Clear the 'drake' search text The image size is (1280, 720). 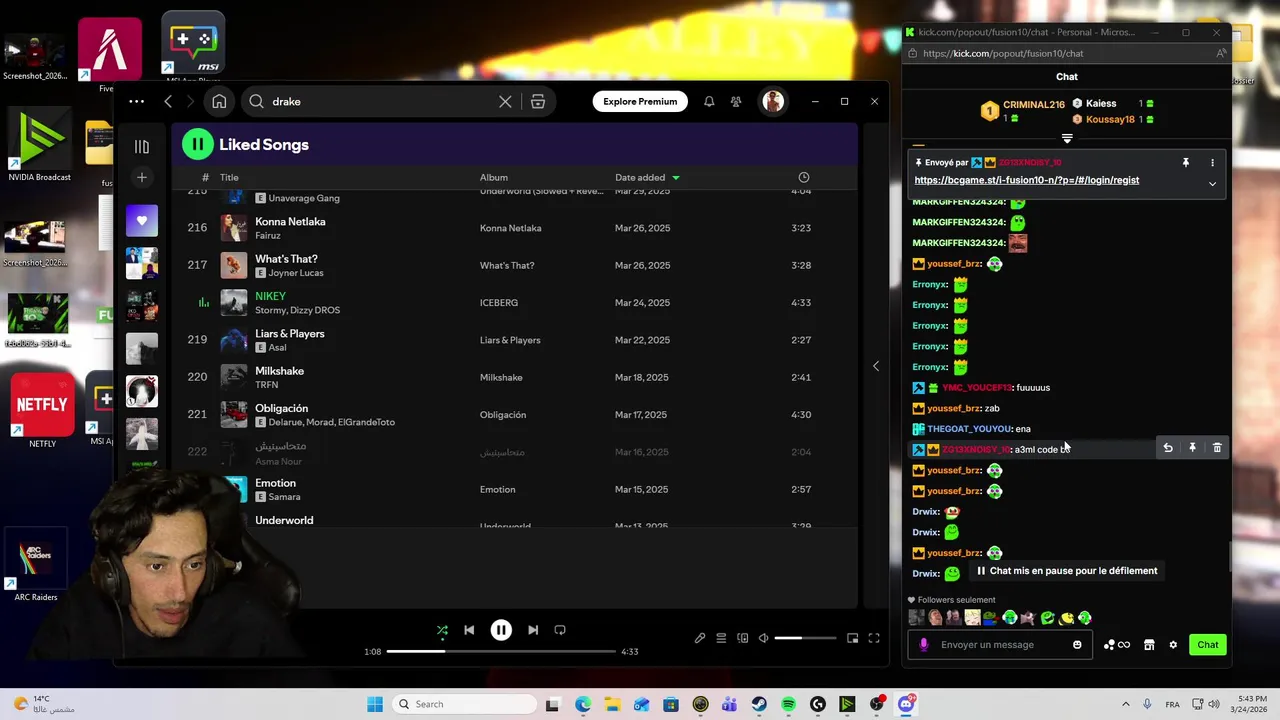pyautogui.click(x=505, y=101)
